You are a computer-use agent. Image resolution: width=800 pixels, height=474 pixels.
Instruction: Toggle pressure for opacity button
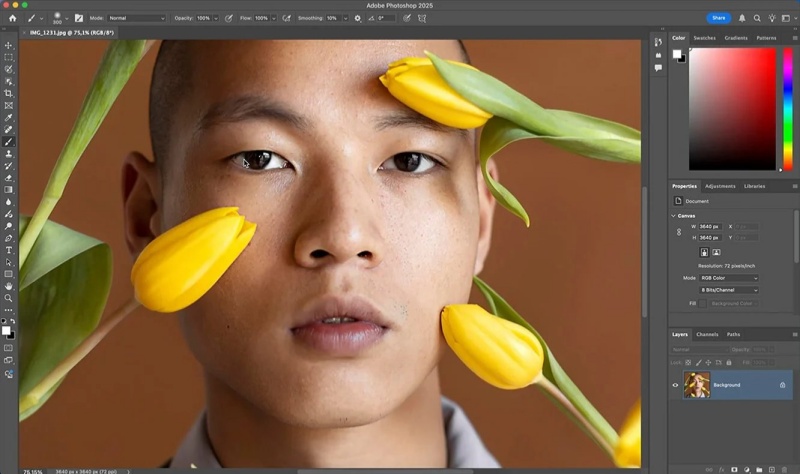230,18
